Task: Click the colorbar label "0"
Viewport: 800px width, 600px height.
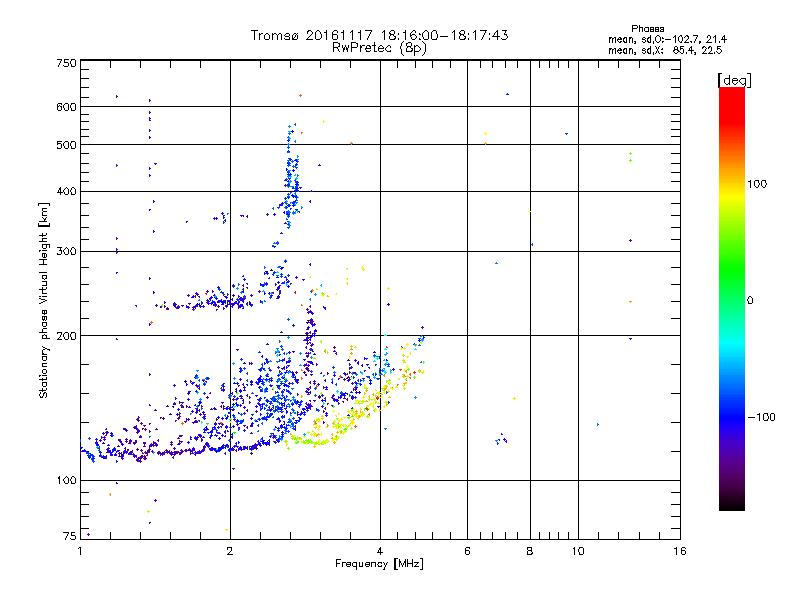Action: (750, 301)
